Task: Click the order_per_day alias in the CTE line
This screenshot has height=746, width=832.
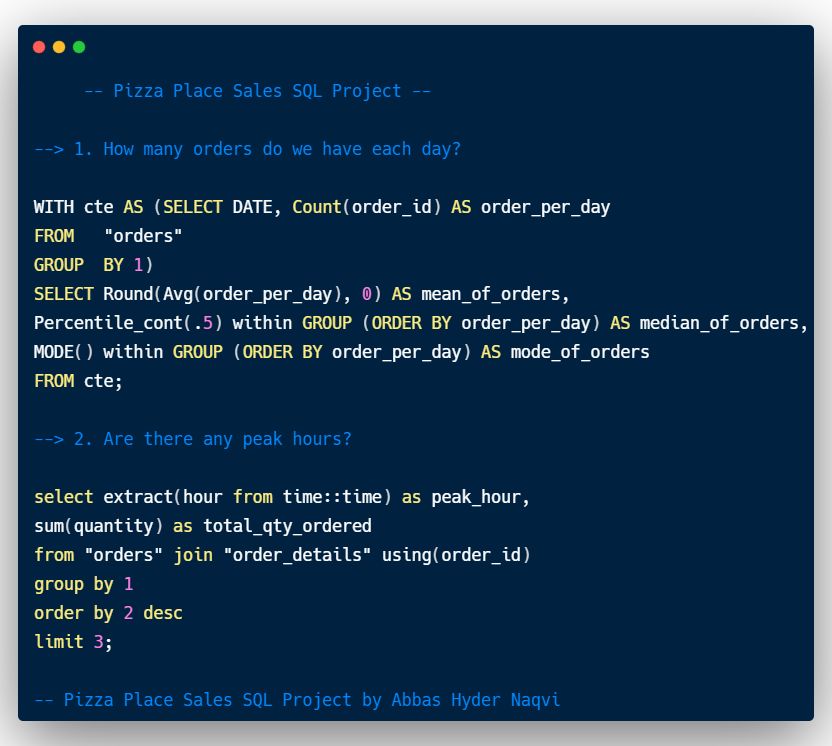Action: [545, 207]
